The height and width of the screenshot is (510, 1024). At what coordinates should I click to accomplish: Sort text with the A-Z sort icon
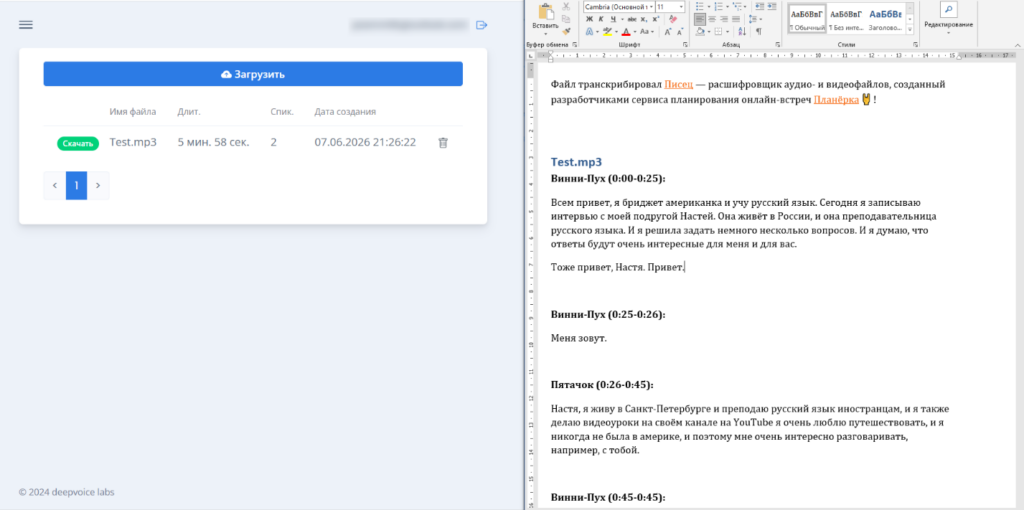tap(742, 31)
